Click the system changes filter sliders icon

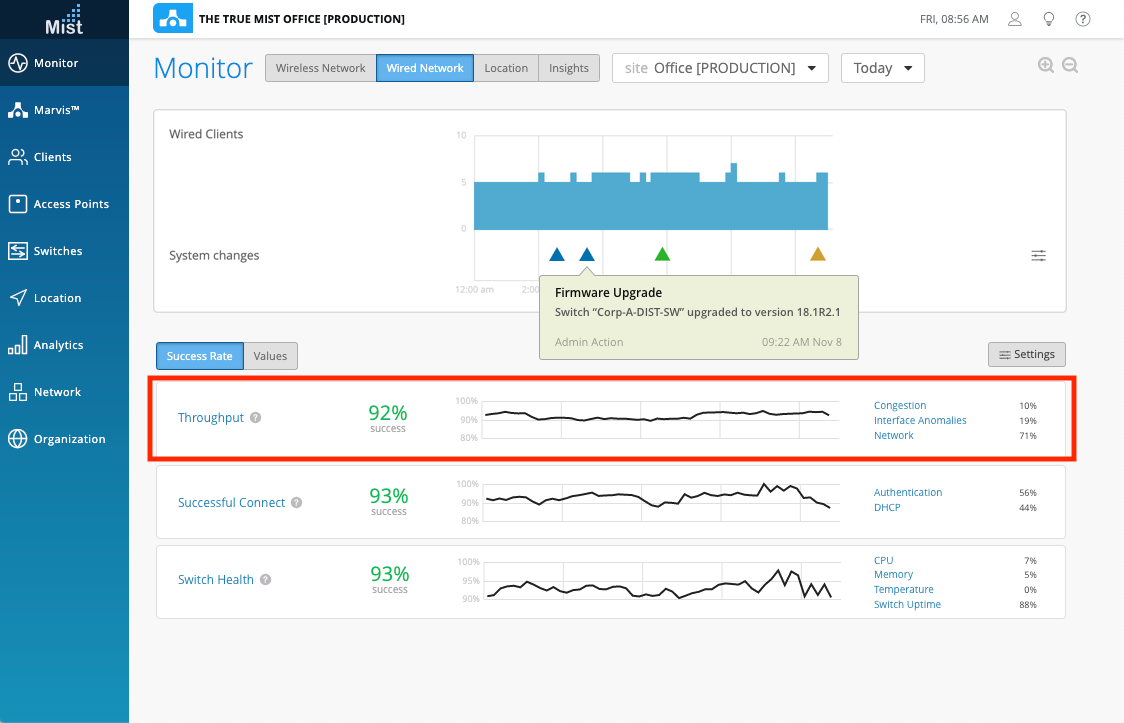[1039, 256]
